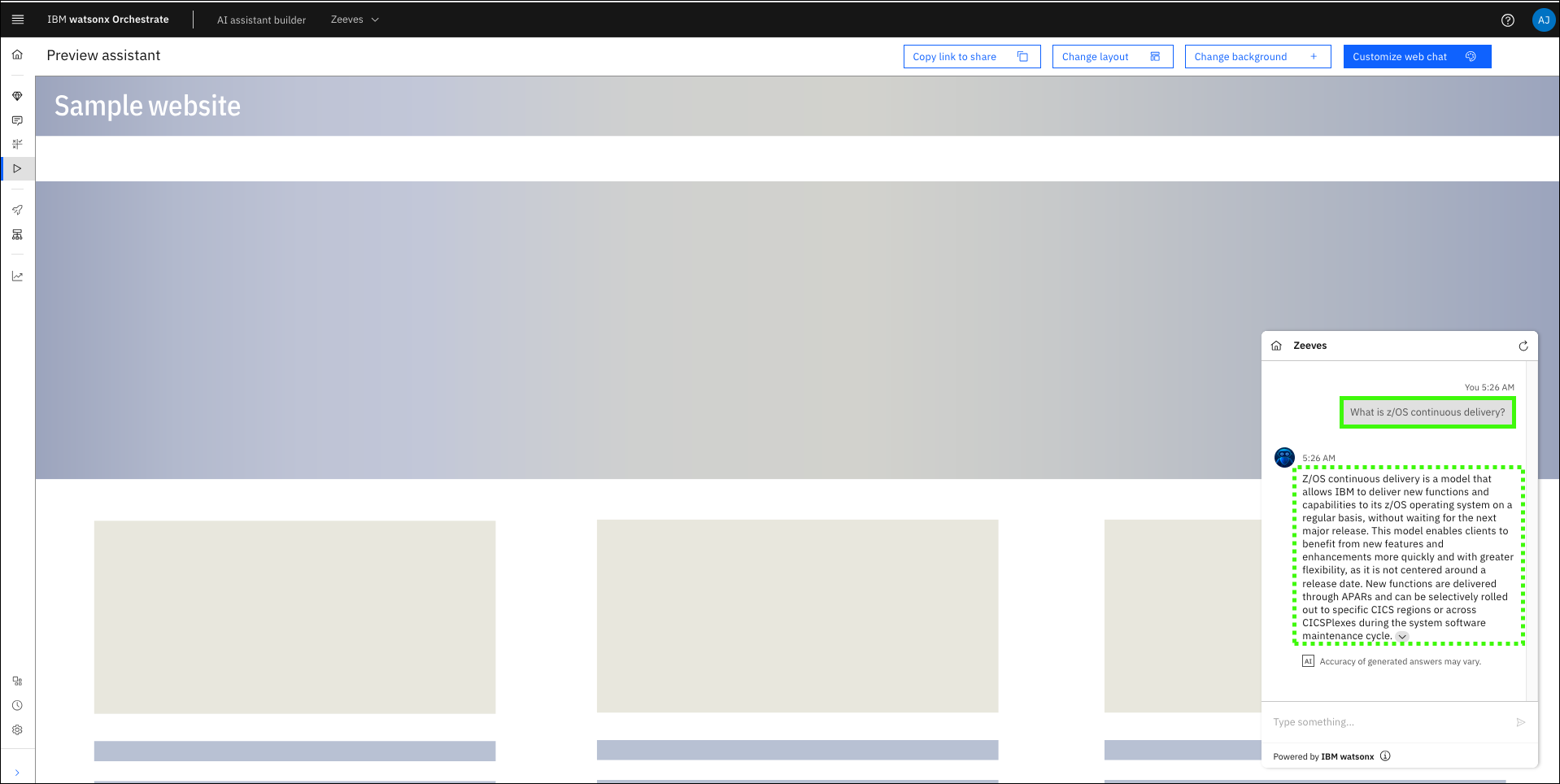Go to Home in the sidebar
Screen dimensions: 1560x784
click(17, 54)
